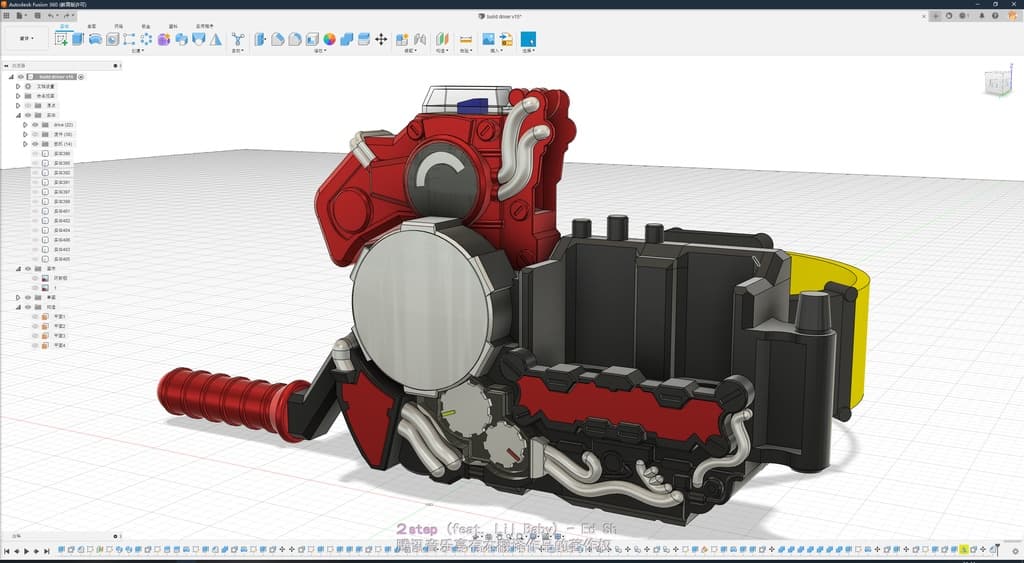Click the Measure ruler icon
The image size is (1024, 563).
tap(465, 39)
